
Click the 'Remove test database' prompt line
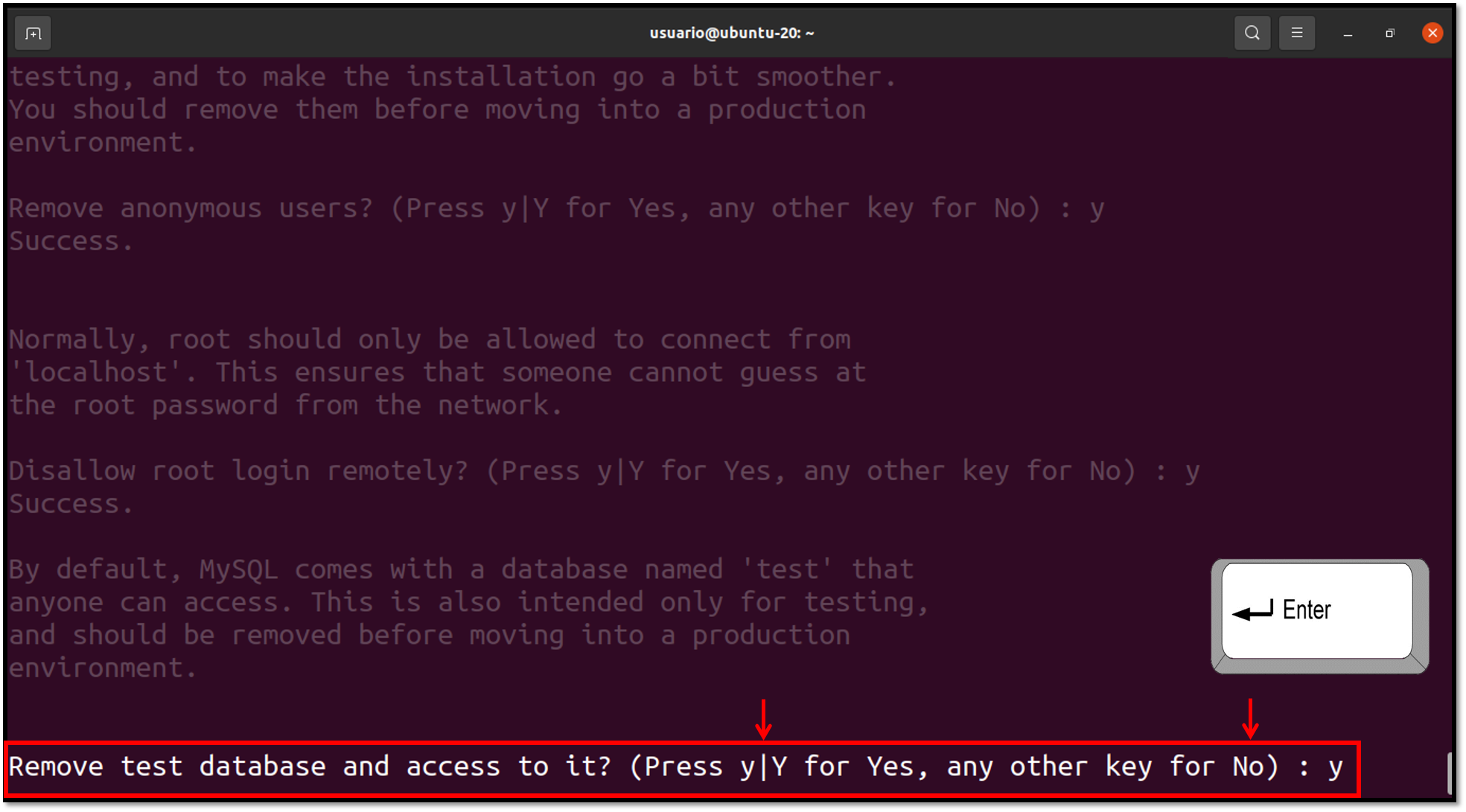click(676, 767)
